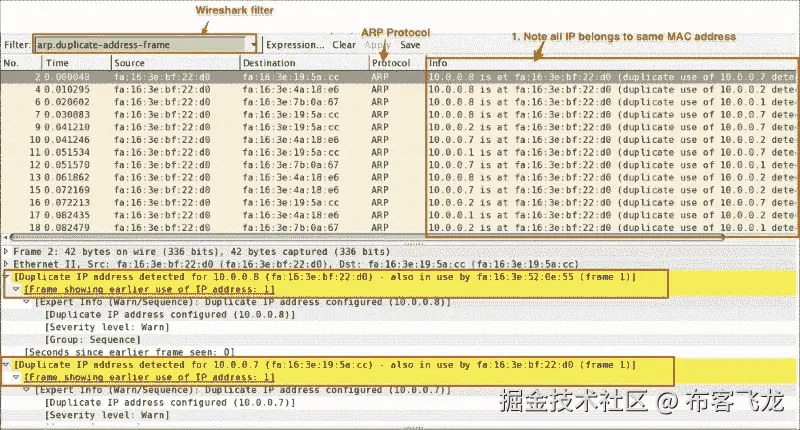Select the 'Ethernet II, Src' detail line
The width and height of the screenshot is (800, 430).
point(296,264)
